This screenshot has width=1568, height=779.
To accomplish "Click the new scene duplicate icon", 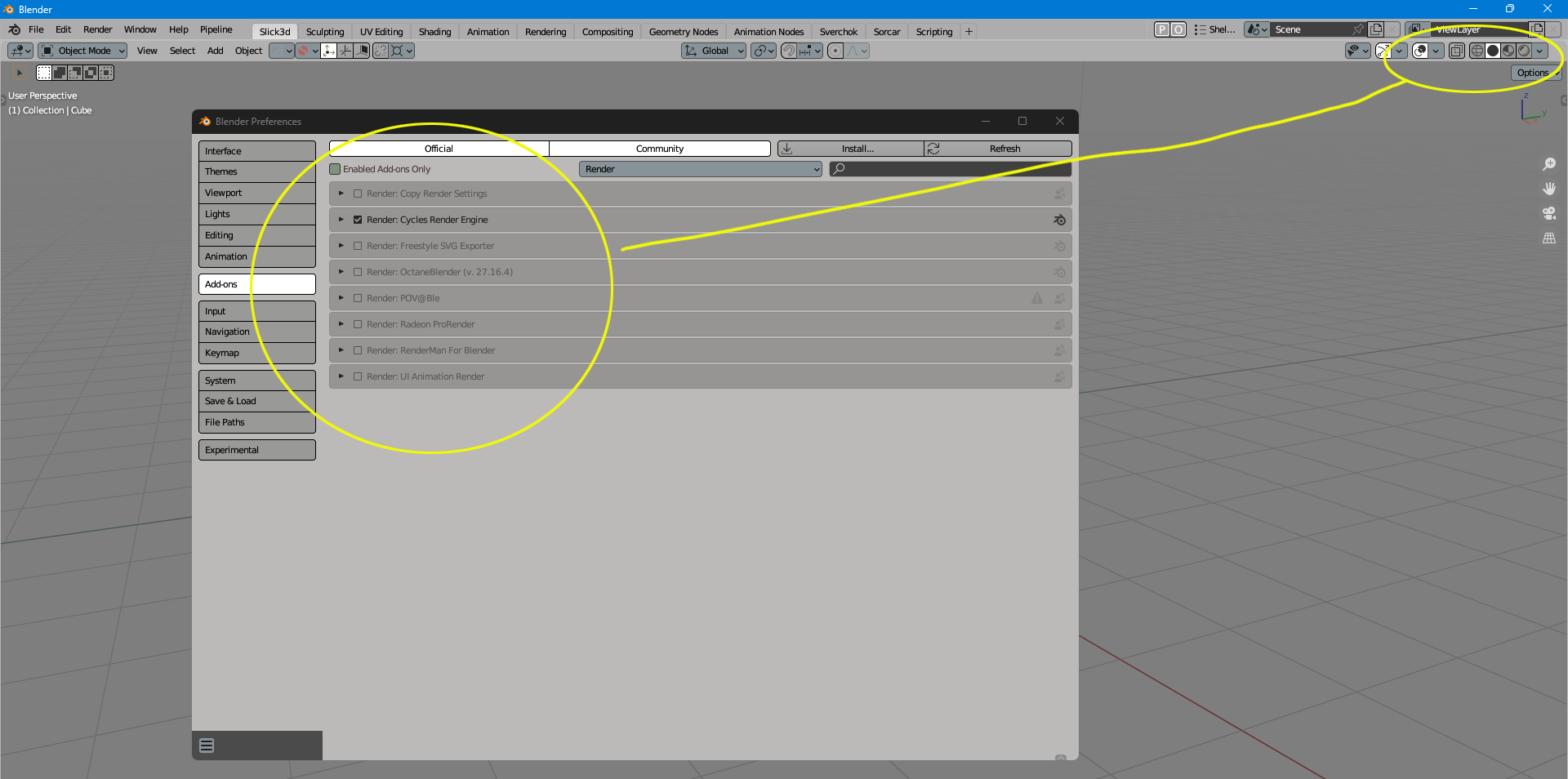I will [1376, 29].
